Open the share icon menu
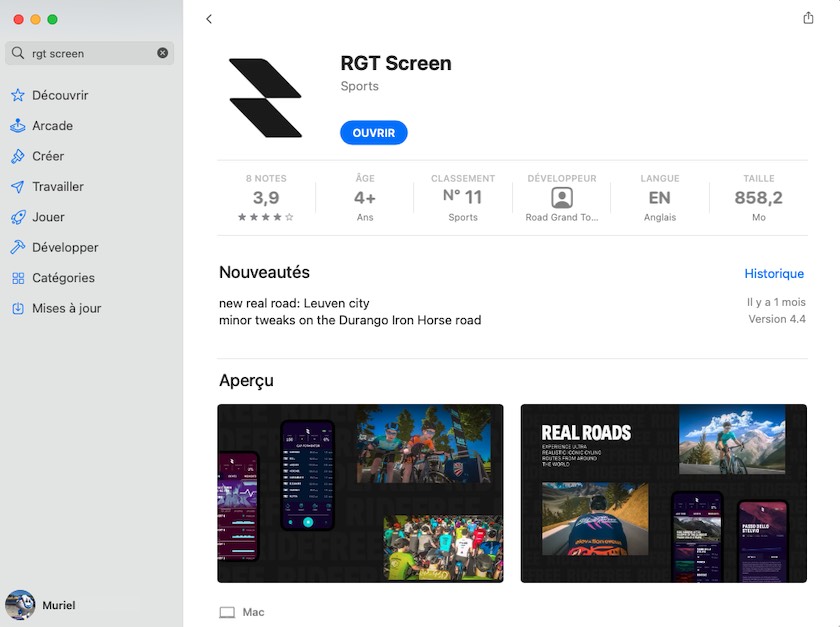 (x=808, y=18)
